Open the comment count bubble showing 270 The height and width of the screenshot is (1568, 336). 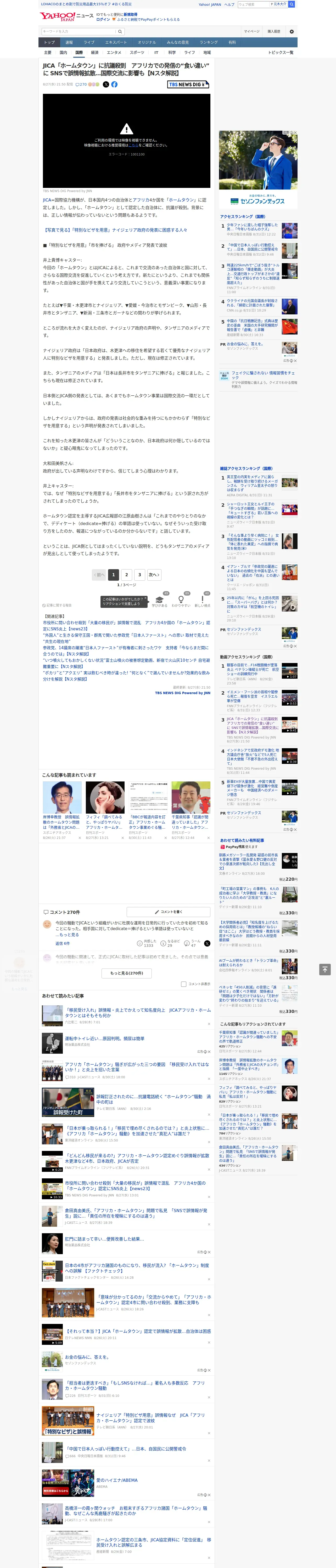(x=81, y=85)
